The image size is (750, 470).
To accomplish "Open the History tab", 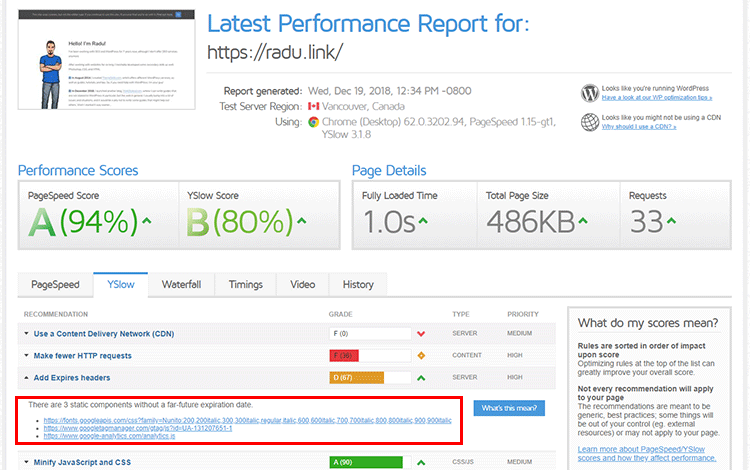I will pyautogui.click(x=358, y=284).
